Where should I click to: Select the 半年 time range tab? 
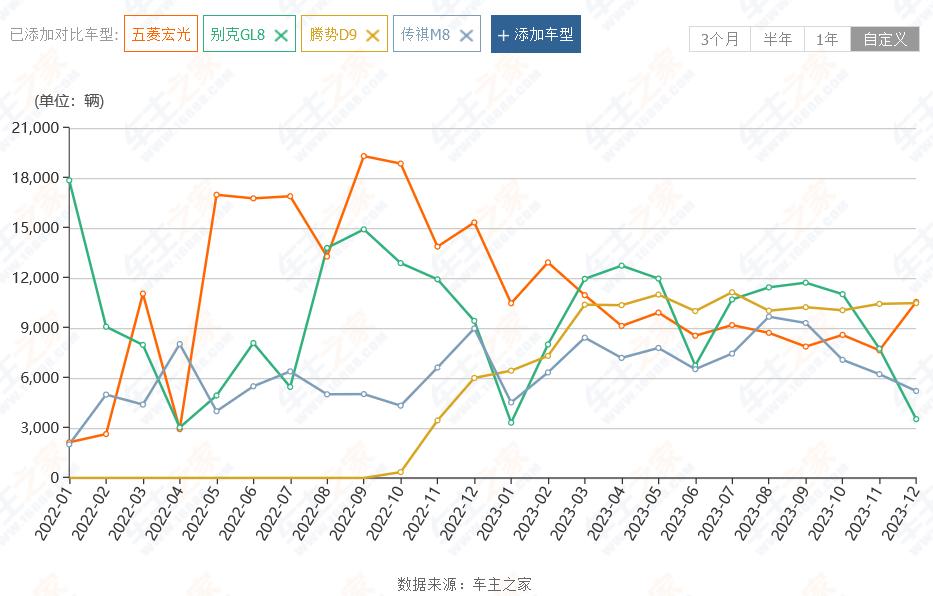pyautogui.click(x=777, y=39)
